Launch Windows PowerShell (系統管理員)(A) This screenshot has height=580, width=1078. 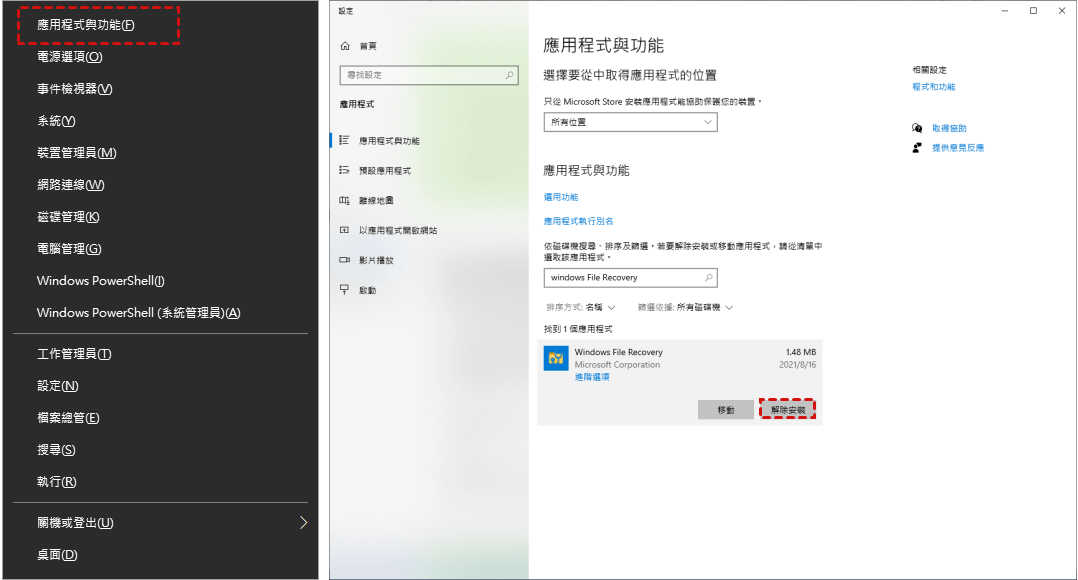coord(138,313)
